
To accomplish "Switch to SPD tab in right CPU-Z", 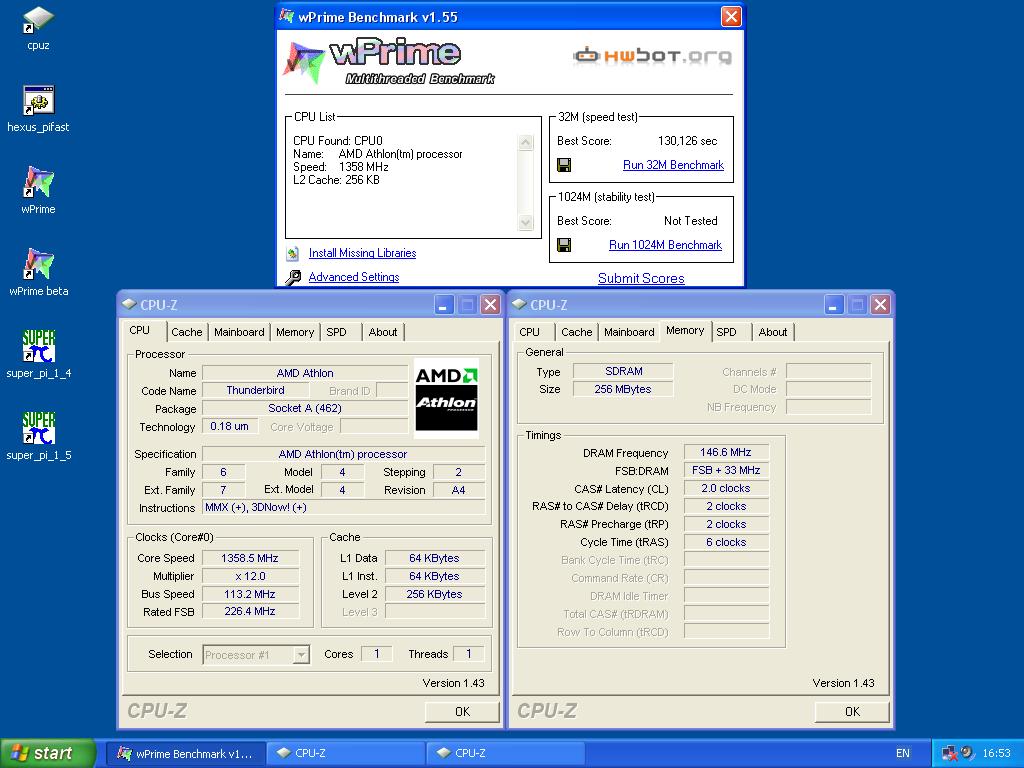I will [726, 332].
